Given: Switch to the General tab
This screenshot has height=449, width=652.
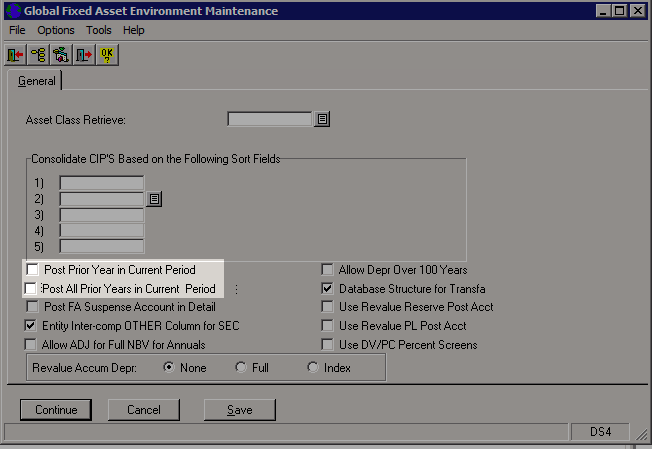Looking at the screenshot, I should tap(37, 81).
